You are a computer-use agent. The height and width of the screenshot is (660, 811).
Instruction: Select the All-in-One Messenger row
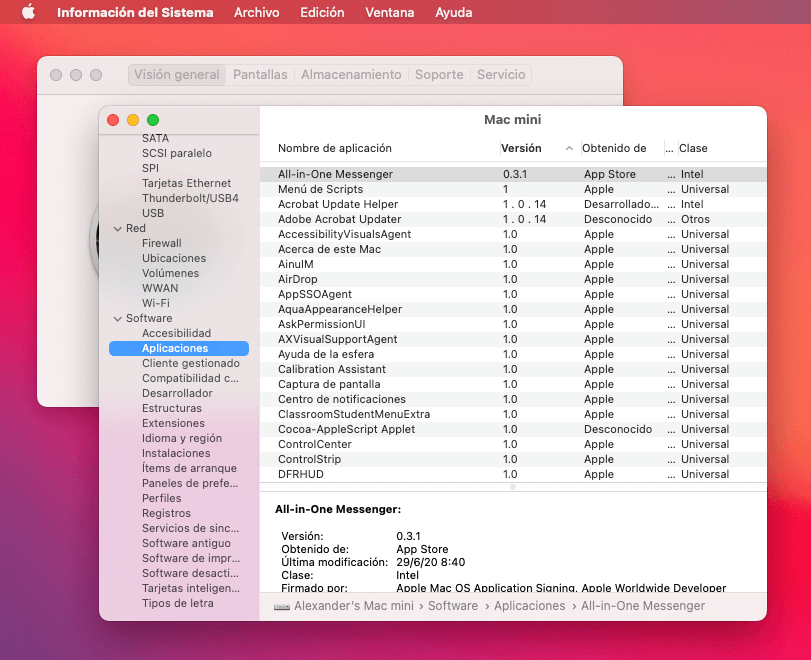513,174
